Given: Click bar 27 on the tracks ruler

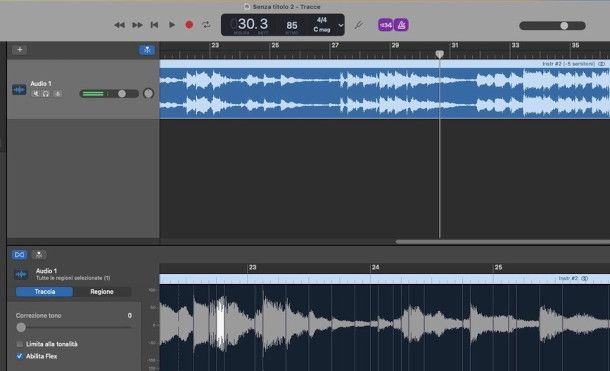Looking at the screenshot, I should click(335, 46).
